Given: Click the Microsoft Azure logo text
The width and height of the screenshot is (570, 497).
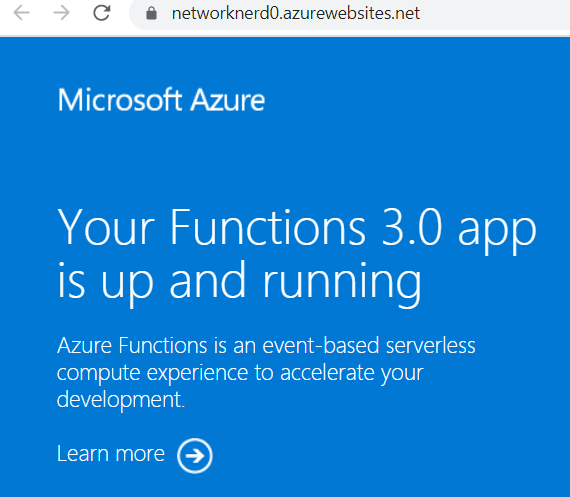Looking at the screenshot, I should [x=161, y=100].
